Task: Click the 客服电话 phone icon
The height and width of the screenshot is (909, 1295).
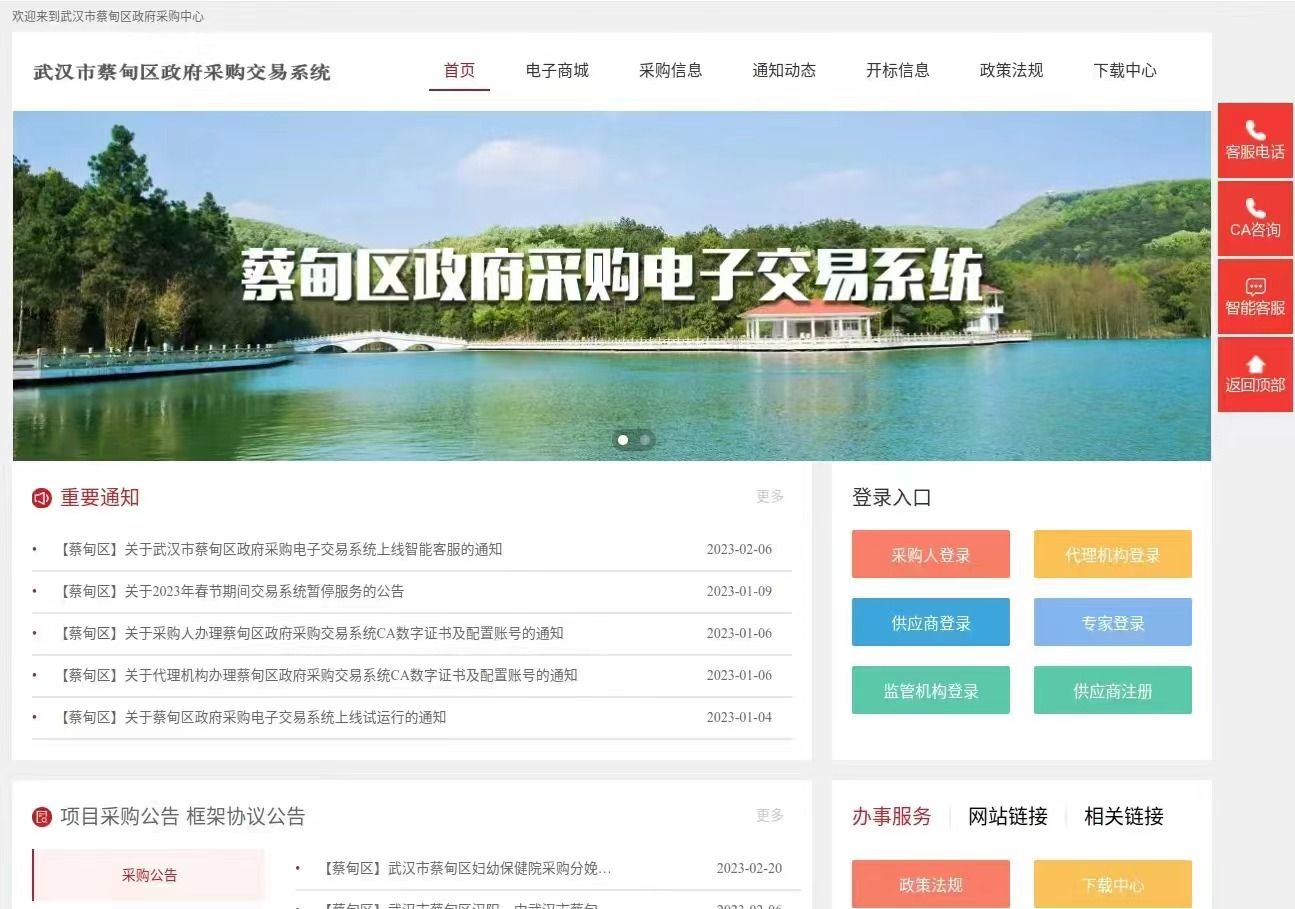Action: pos(1255,130)
